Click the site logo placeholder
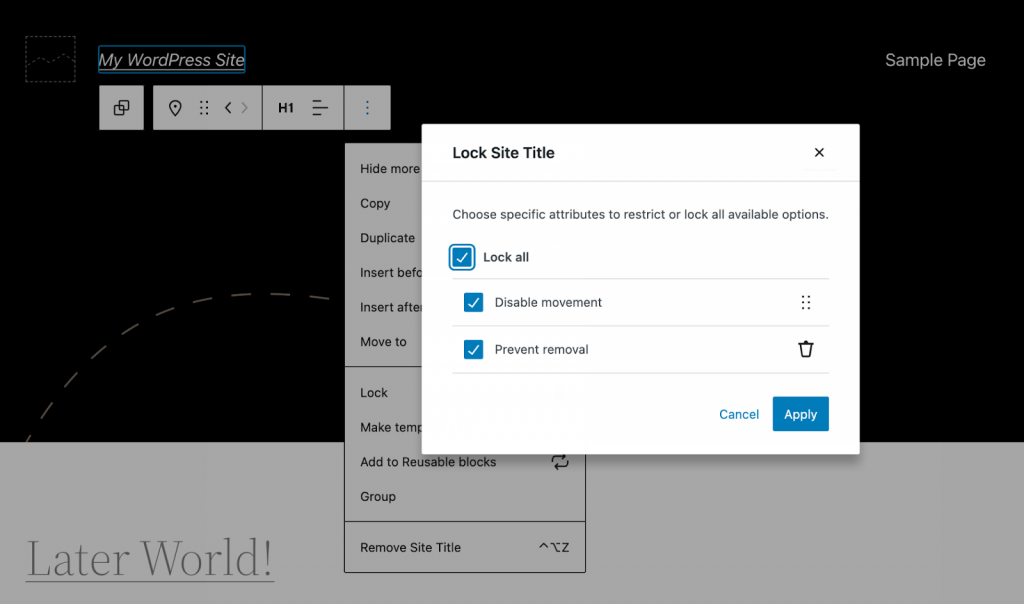1024x604 pixels. click(50, 59)
